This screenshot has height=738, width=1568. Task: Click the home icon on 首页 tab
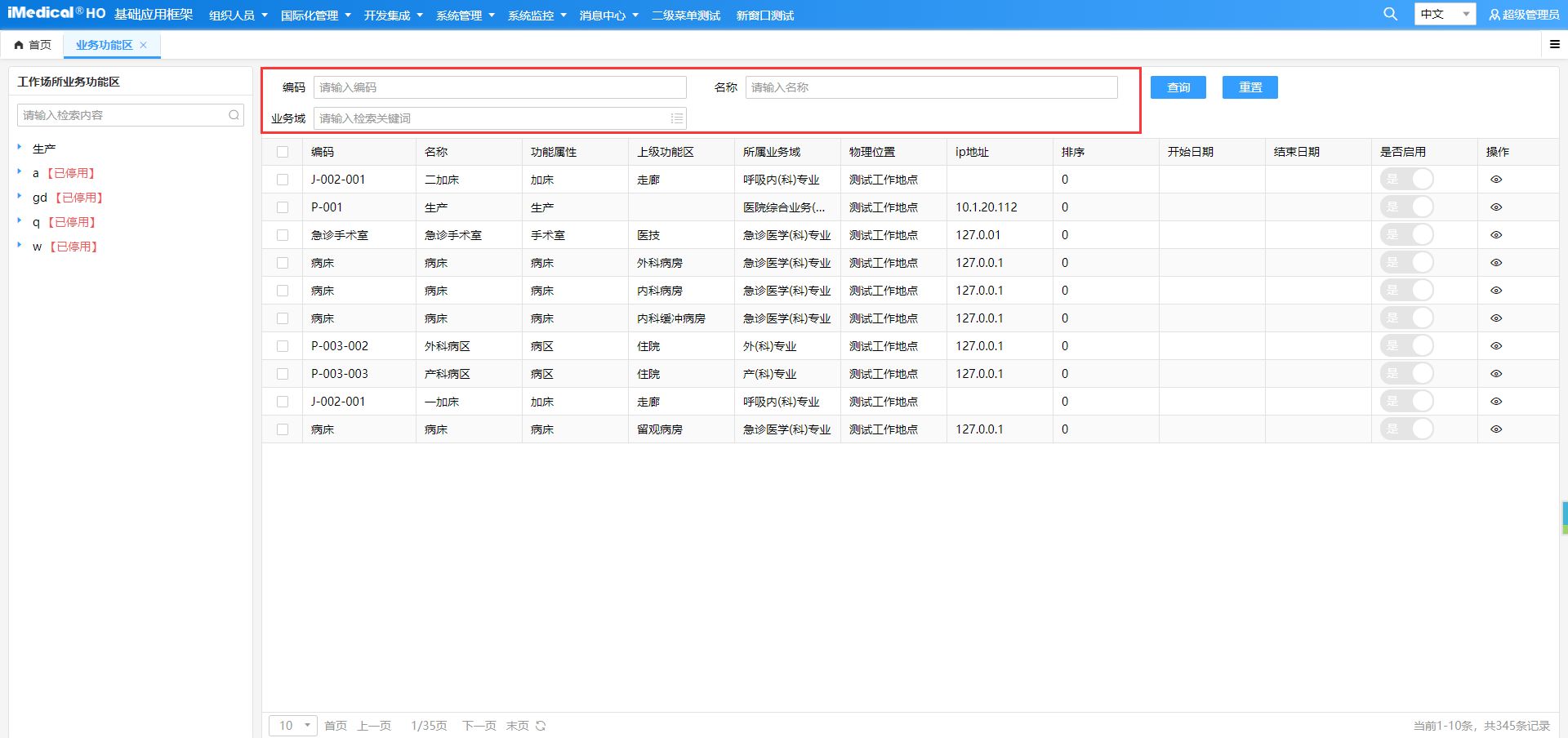19,44
